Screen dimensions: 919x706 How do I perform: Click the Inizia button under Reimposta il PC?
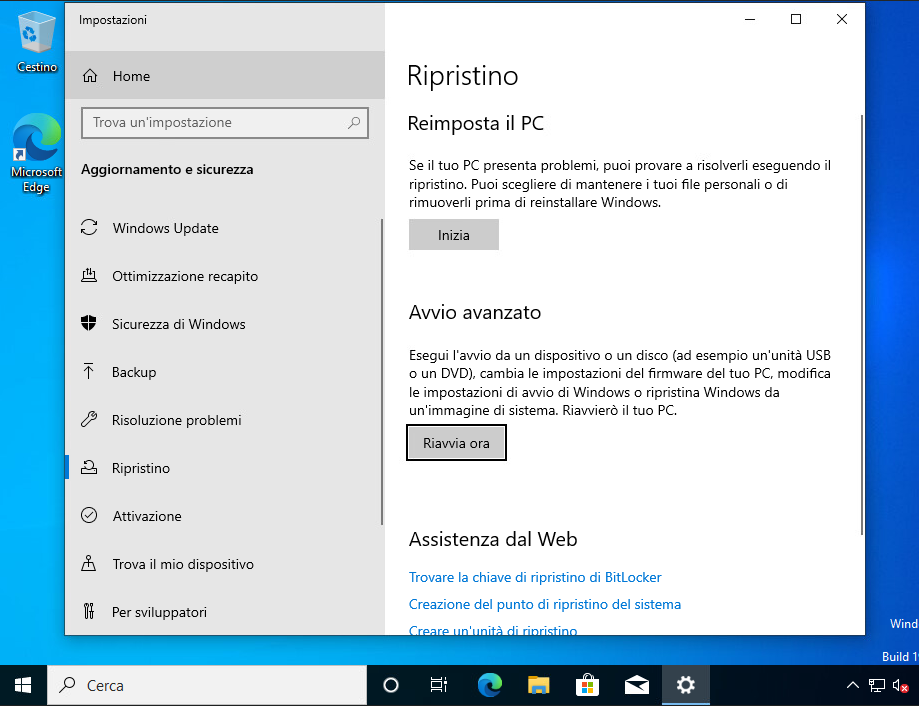pyautogui.click(x=453, y=235)
